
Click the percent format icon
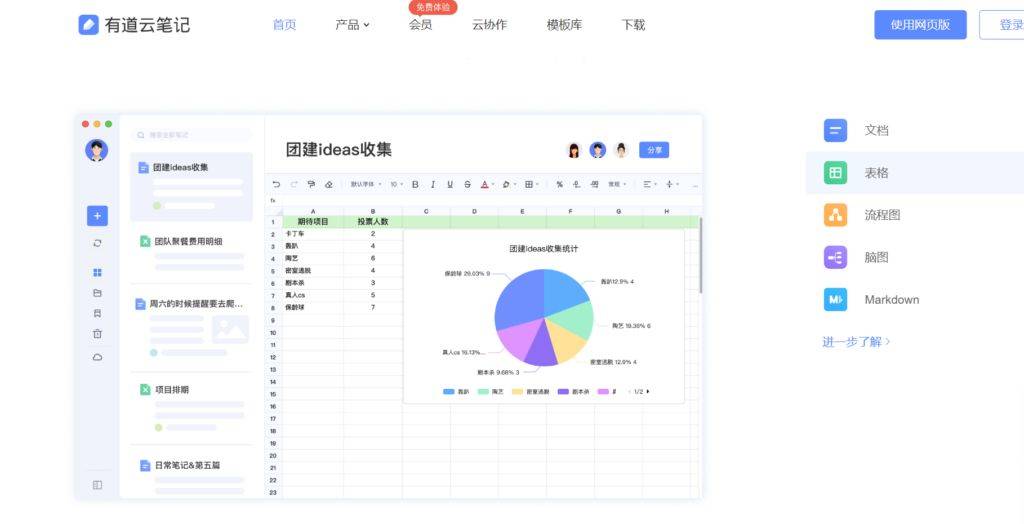[560, 185]
